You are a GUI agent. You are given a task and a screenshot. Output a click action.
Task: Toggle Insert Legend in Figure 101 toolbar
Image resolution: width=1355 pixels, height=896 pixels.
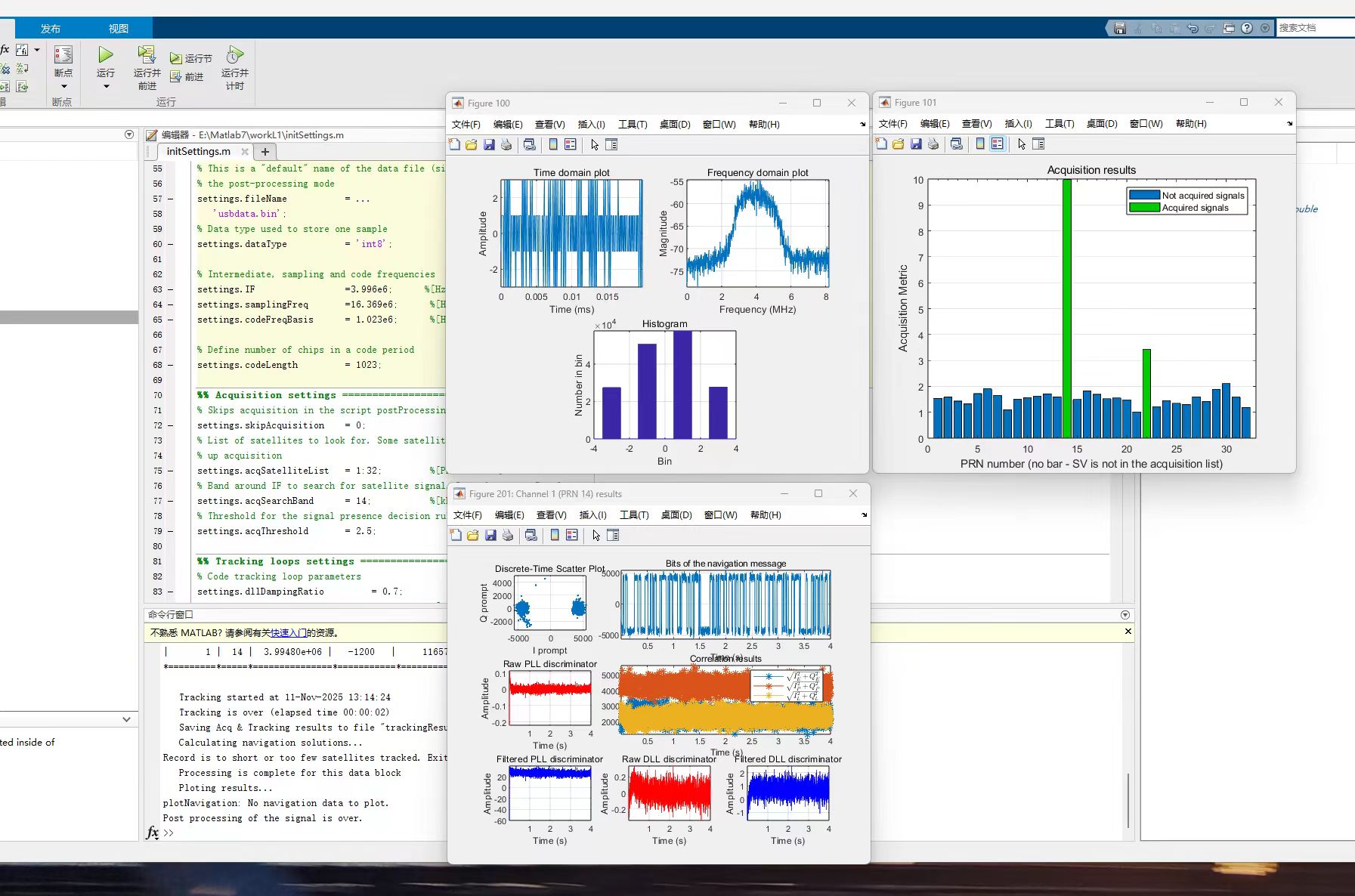(998, 144)
